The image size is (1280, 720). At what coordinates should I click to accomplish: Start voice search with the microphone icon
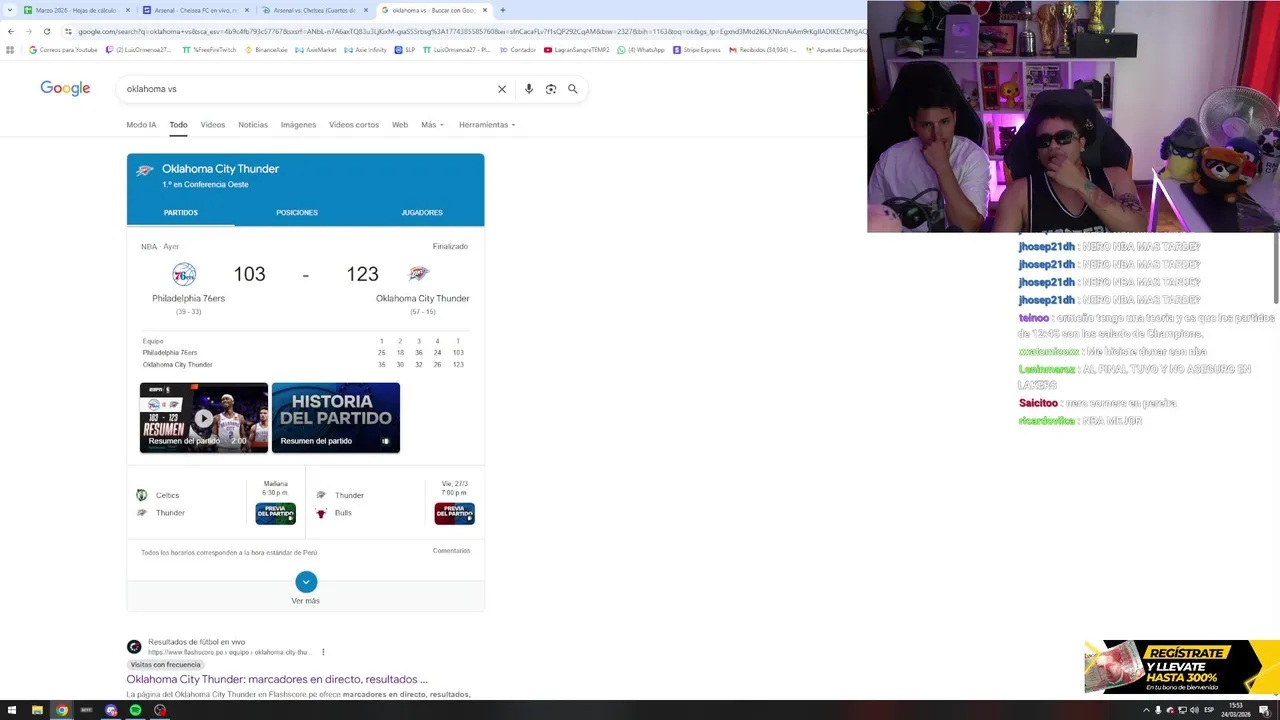pos(529,89)
